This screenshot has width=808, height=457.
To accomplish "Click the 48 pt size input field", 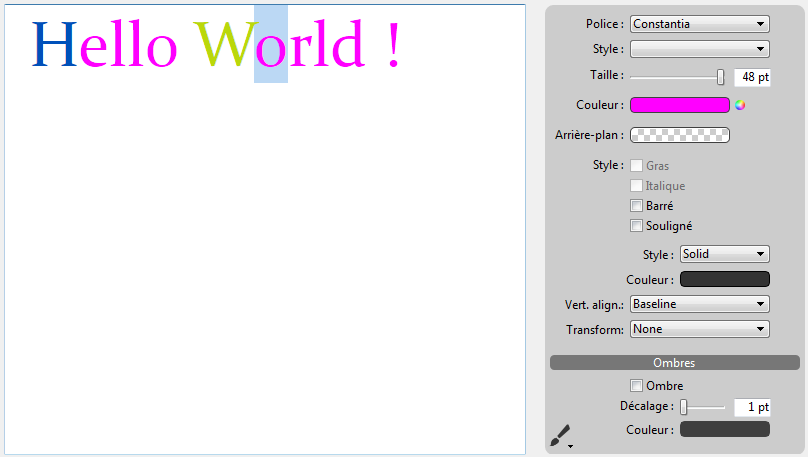I will point(751,77).
